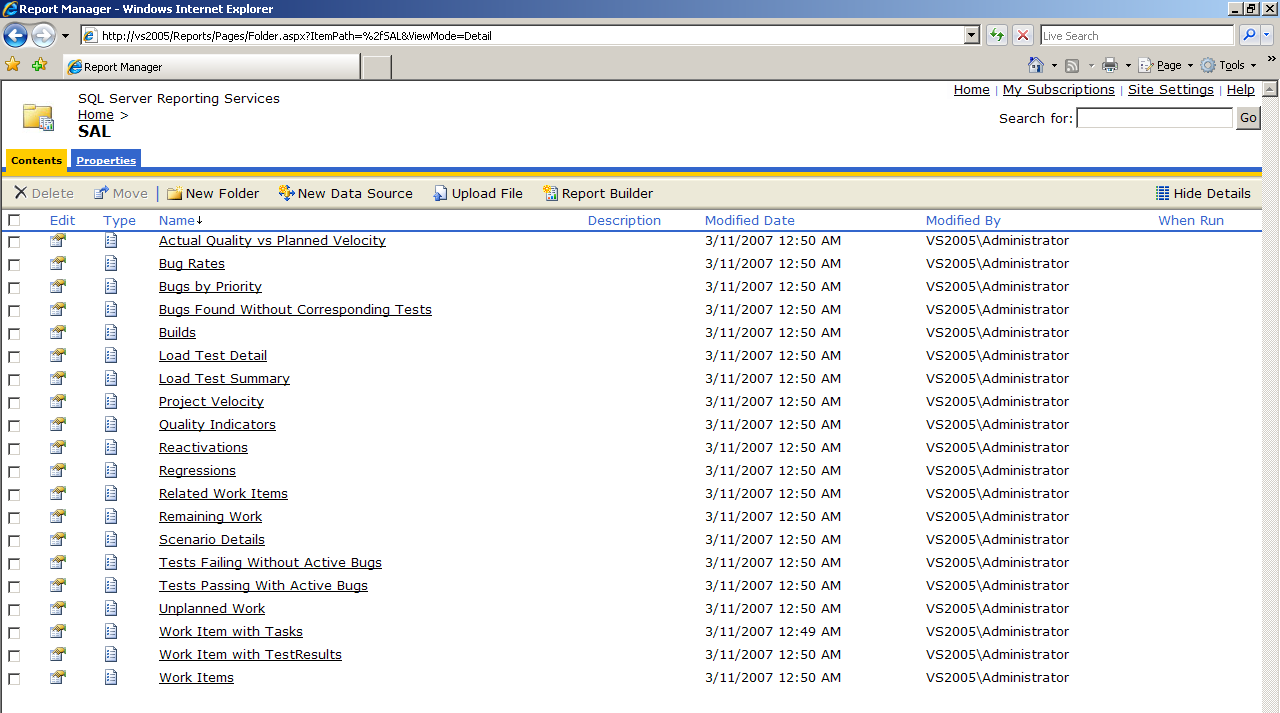Click the Search for text field
The image size is (1280, 713).
click(1155, 118)
